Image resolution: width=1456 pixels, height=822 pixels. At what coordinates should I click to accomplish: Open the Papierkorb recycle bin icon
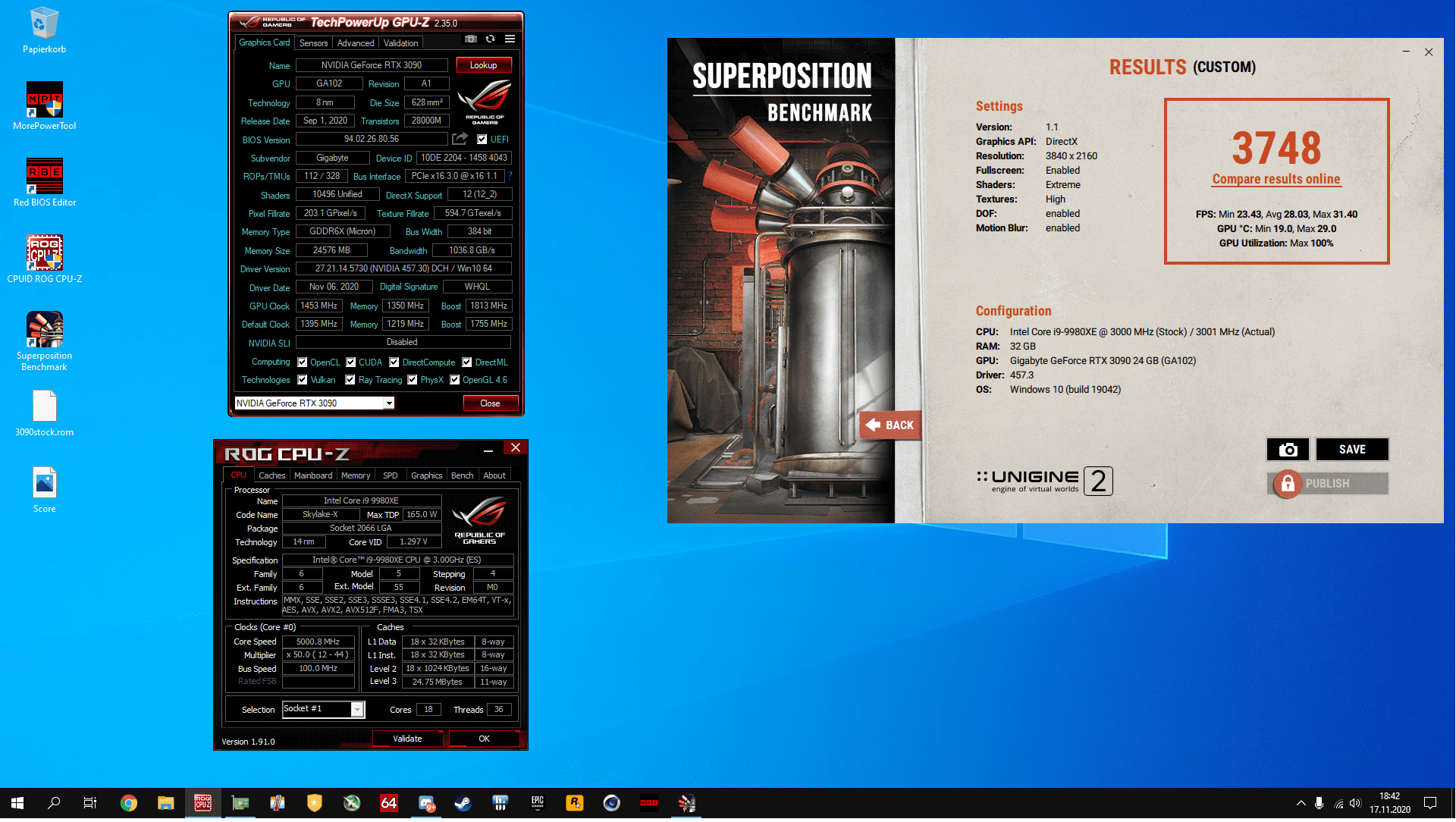click(x=45, y=31)
